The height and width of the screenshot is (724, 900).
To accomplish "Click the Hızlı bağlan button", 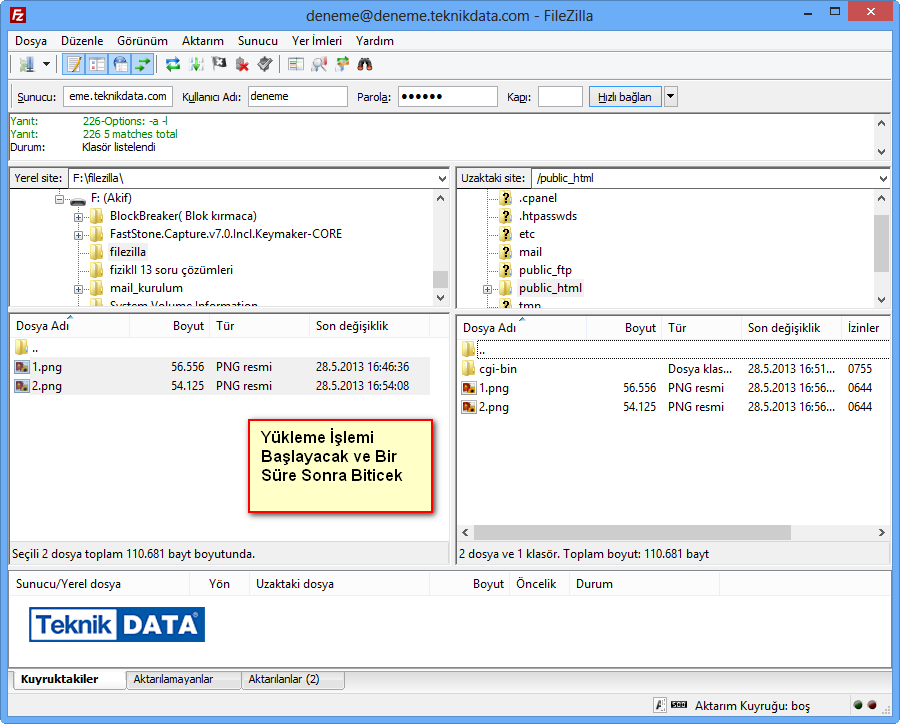I will pos(624,97).
